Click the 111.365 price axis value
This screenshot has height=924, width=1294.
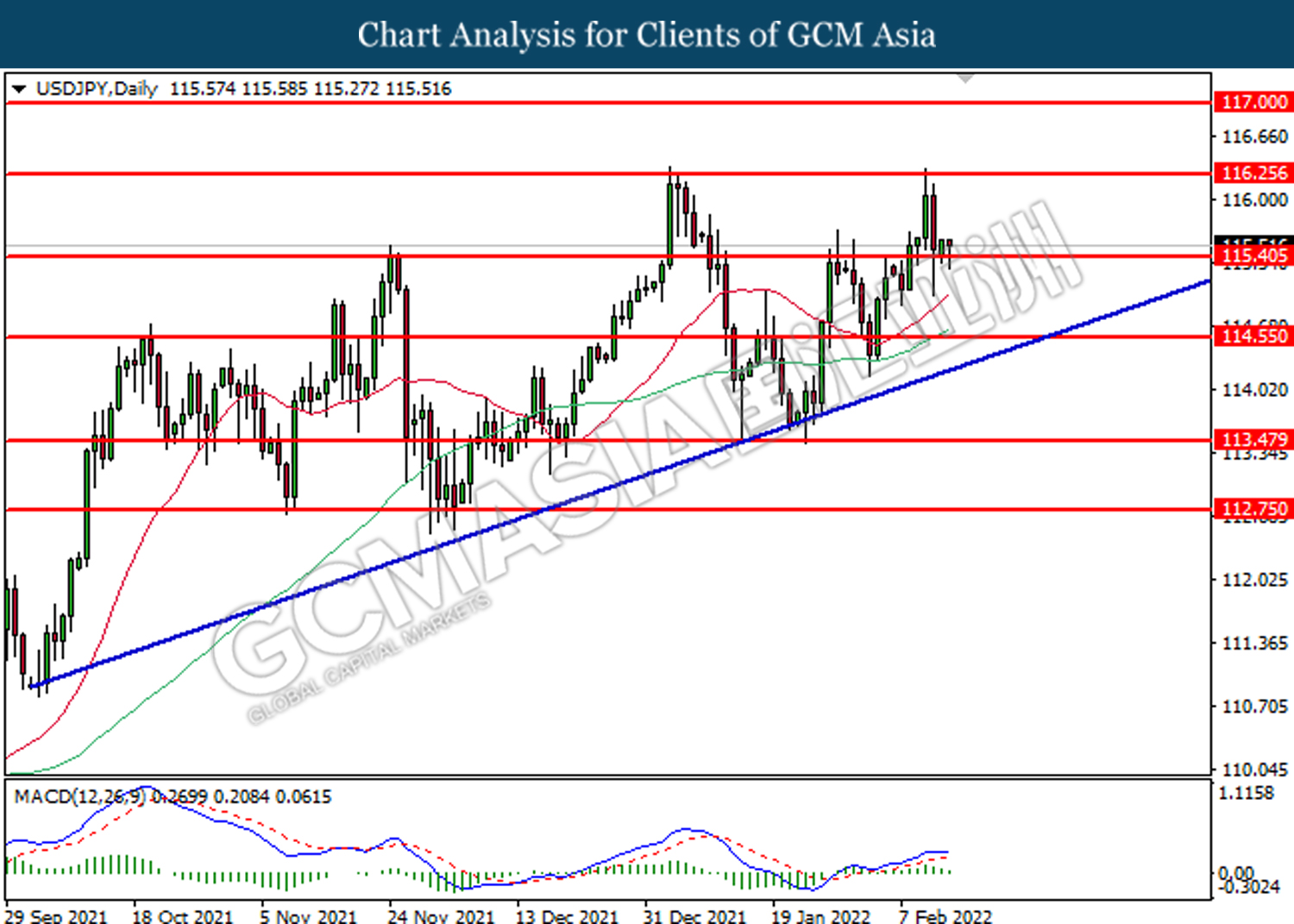tap(1255, 643)
